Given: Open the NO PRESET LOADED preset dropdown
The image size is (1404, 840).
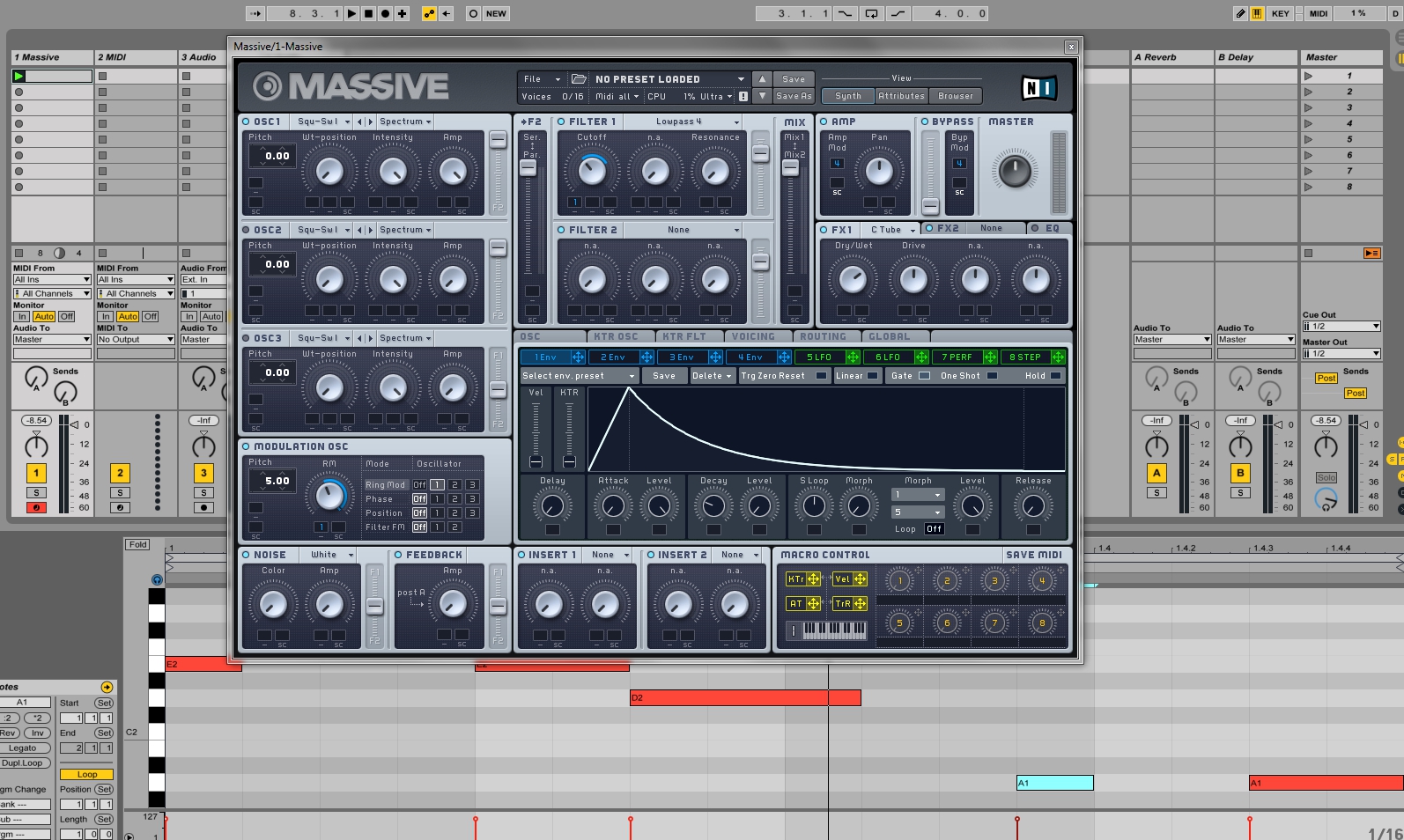Looking at the screenshot, I should [x=669, y=78].
